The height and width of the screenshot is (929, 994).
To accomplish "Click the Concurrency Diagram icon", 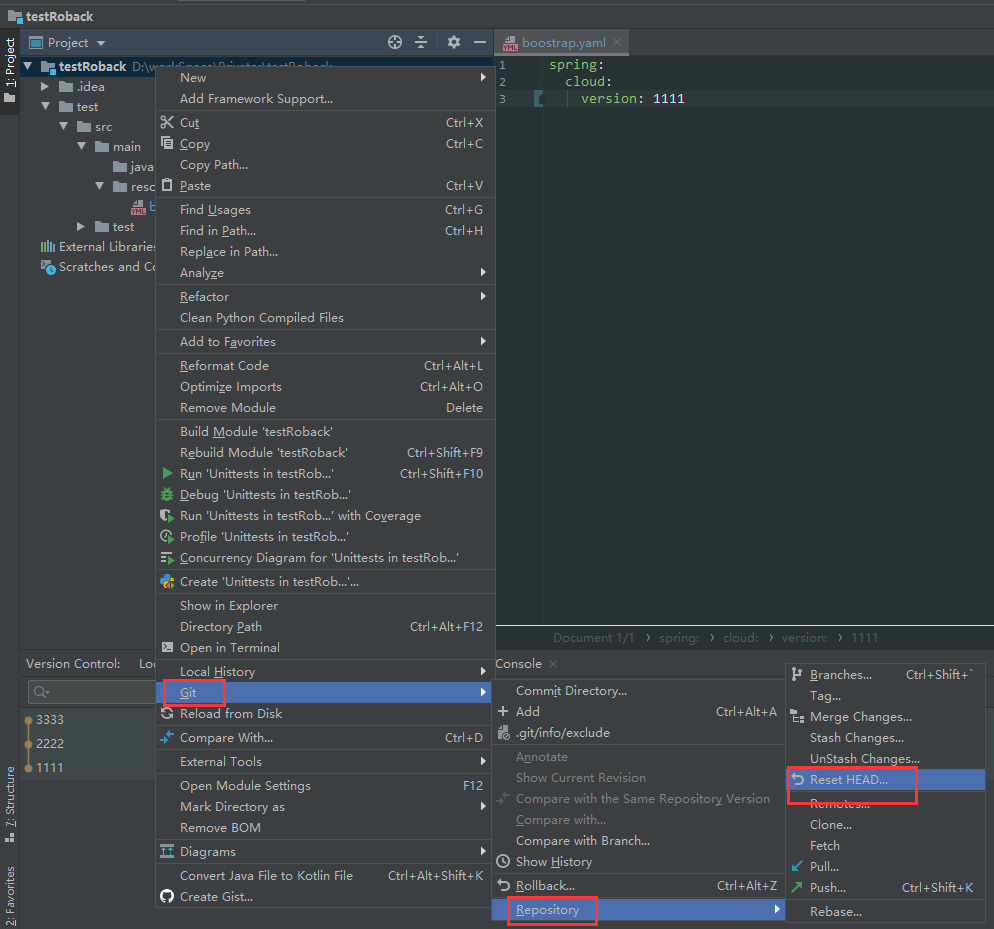I will click(167, 557).
